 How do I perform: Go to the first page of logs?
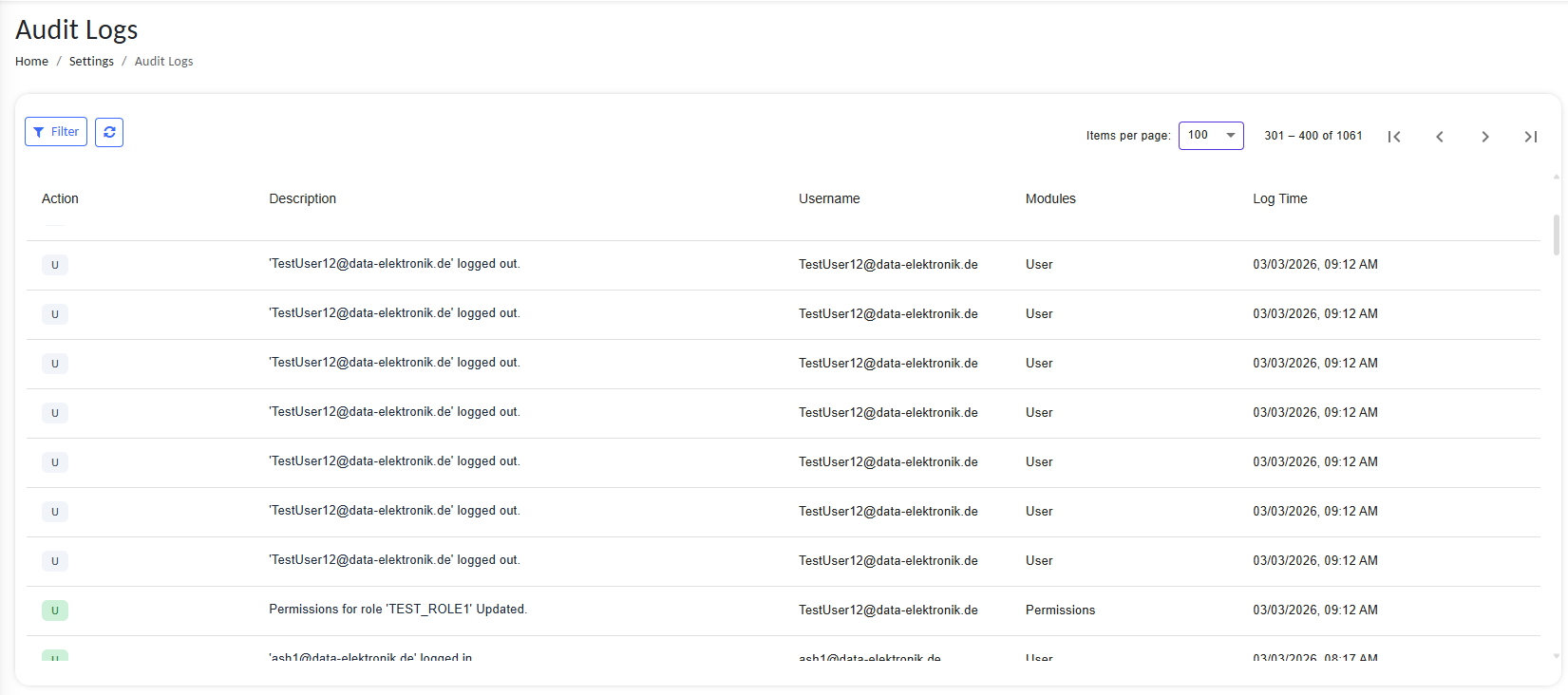pyautogui.click(x=1394, y=137)
